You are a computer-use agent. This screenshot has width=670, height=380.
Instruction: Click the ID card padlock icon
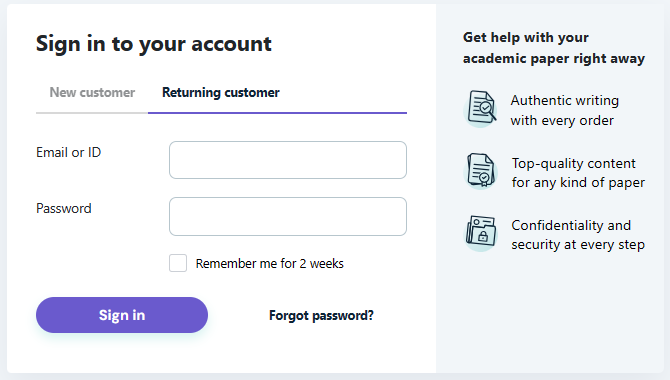[481, 233]
